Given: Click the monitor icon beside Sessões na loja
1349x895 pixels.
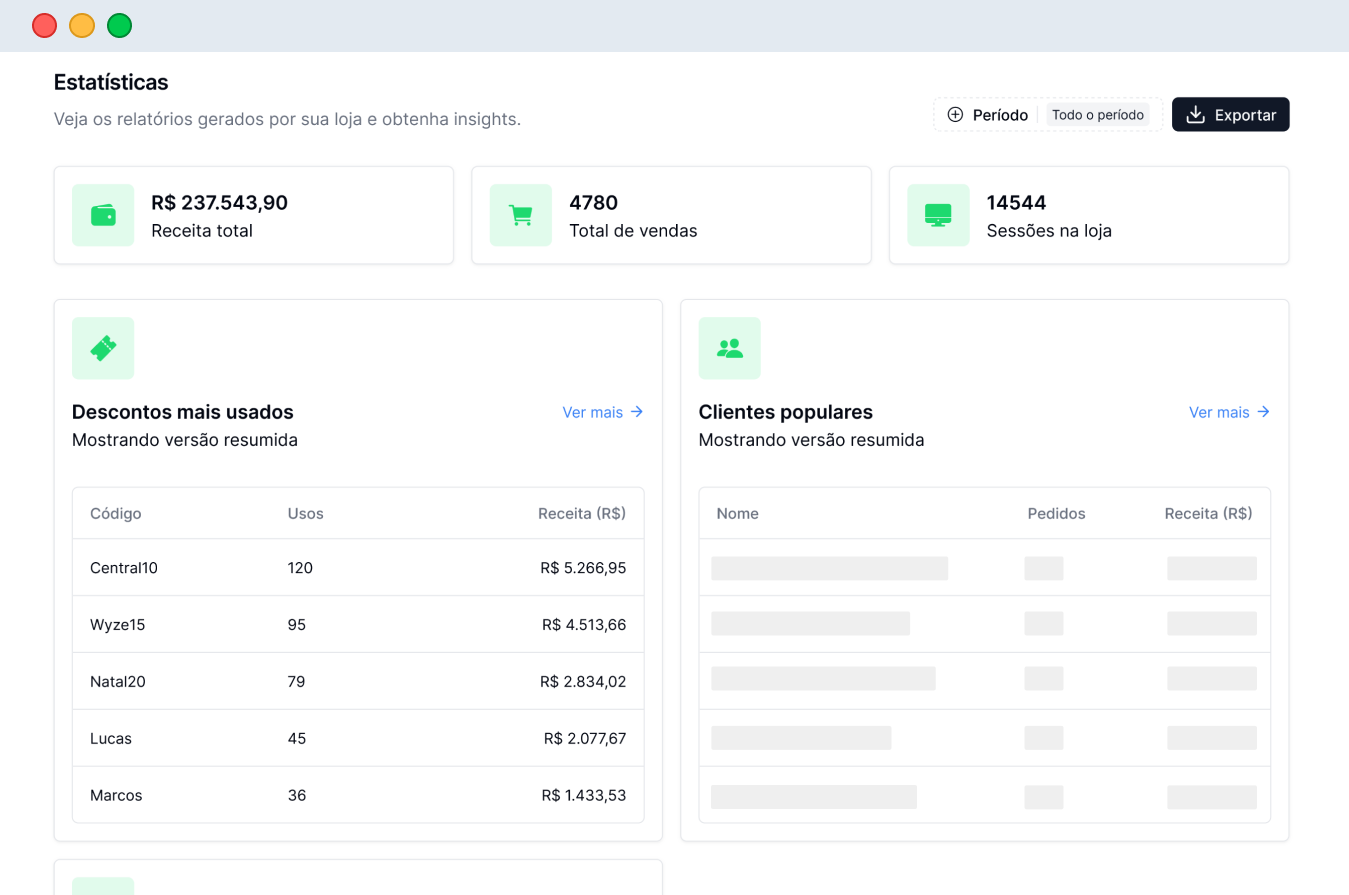Looking at the screenshot, I should click(x=938, y=215).
